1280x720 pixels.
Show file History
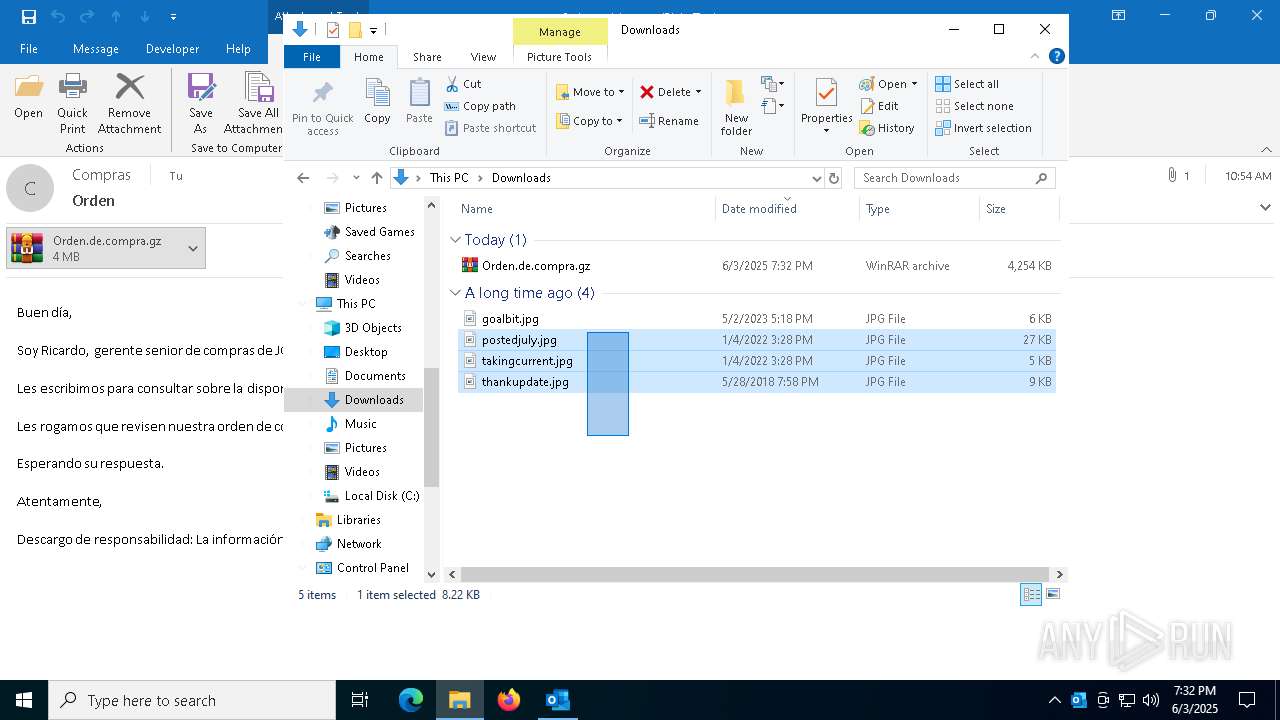(x=887, y=128)
